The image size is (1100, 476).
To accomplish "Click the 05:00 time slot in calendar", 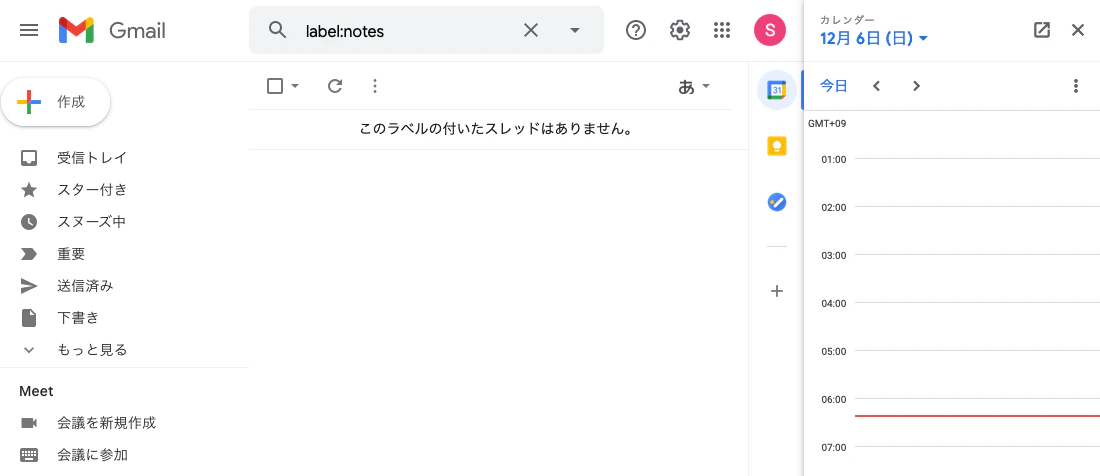I will pyautogui.click(x=977, y=375).
